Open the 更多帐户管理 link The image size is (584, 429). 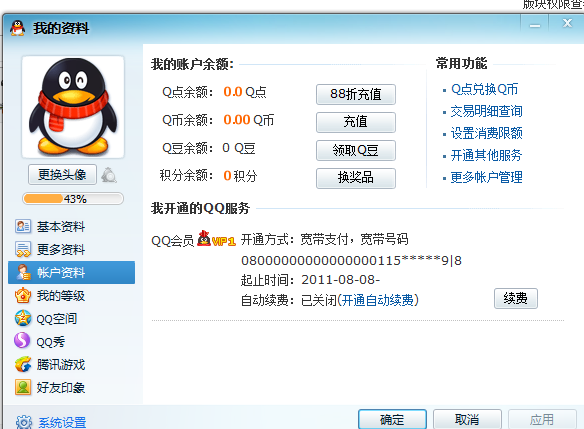pyautogui.click(x=487, y=177)
